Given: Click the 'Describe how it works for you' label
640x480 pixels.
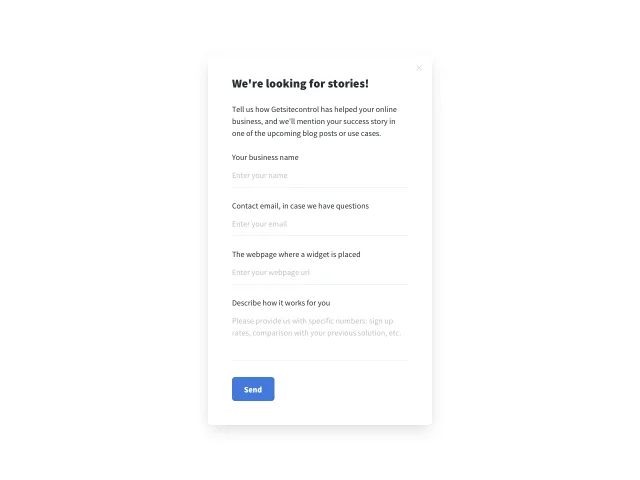Looking at the screenshot, I should 281,303.
